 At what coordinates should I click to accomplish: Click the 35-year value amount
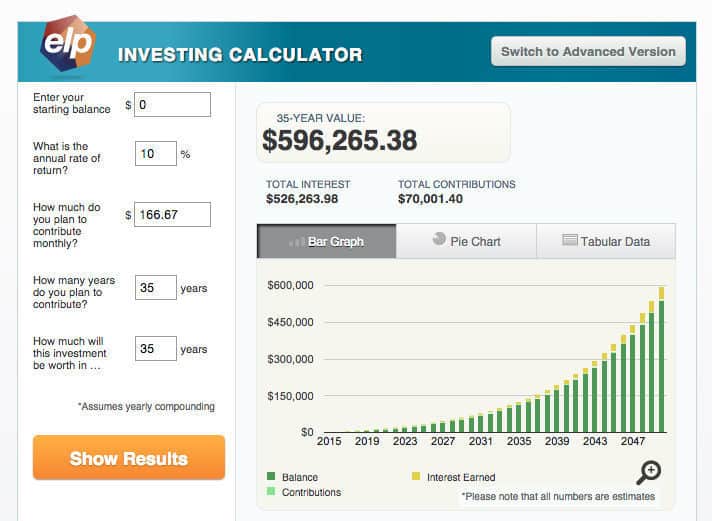click(339, 141)
